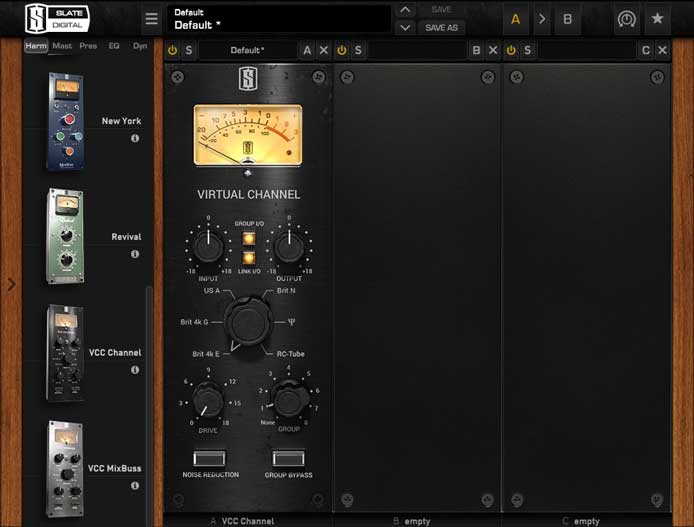694x527 pixels.
Task: Open slot B preset field
Action: click(417, 50)
